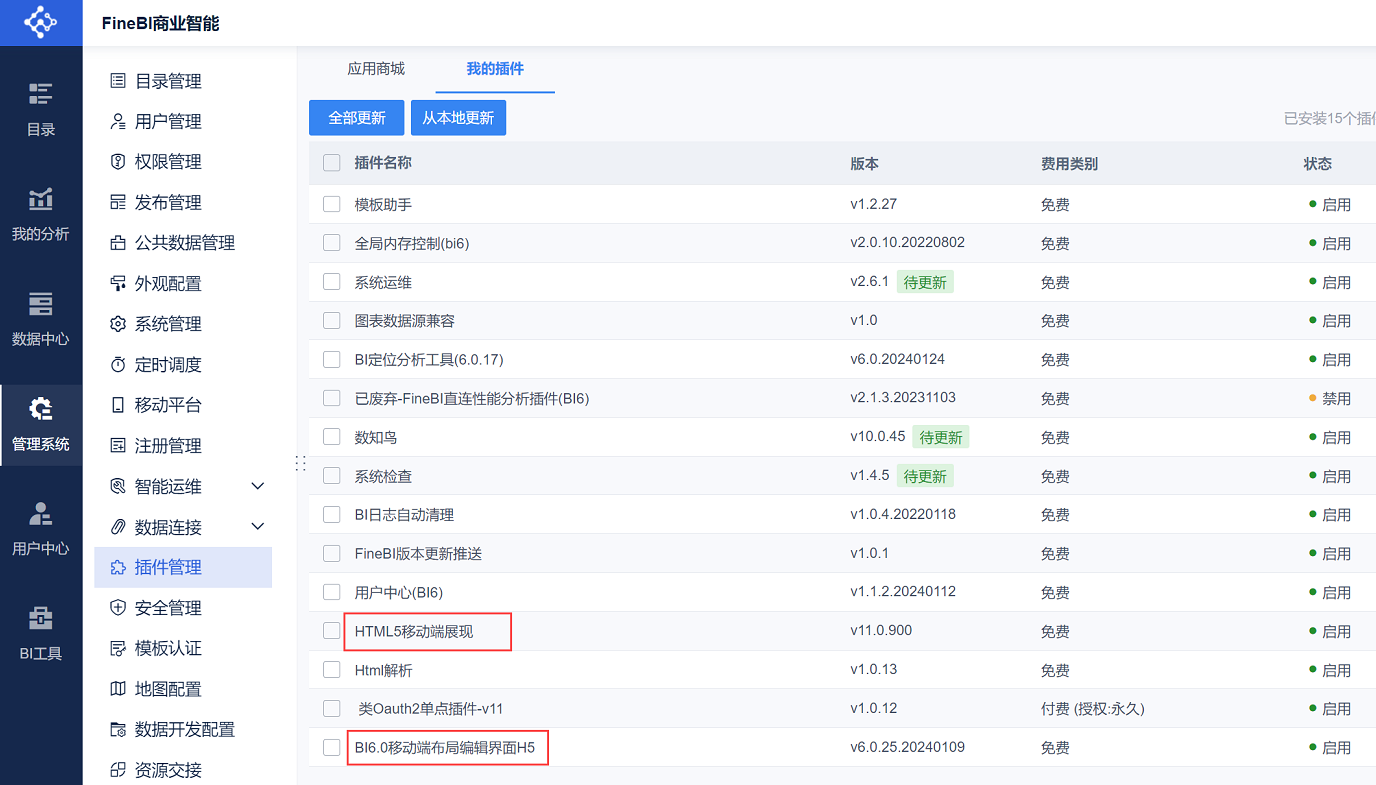The height and width of the screenshot is (785, 1376).
Task: Open 系统管理 in the side menu
Action: click(168, 324)
